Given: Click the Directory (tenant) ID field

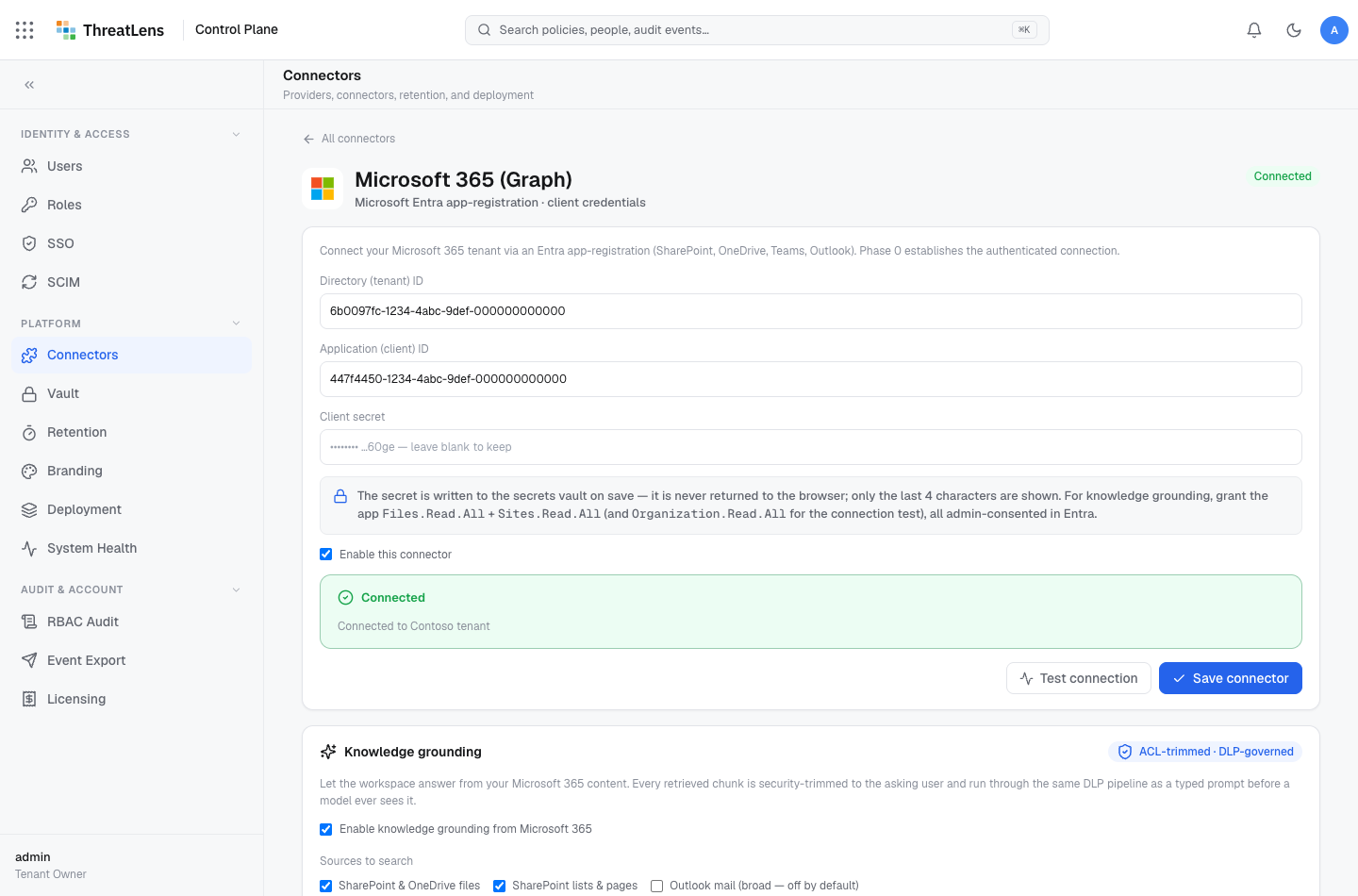Looking at the screenshot, I should click(x=811, y=311).
